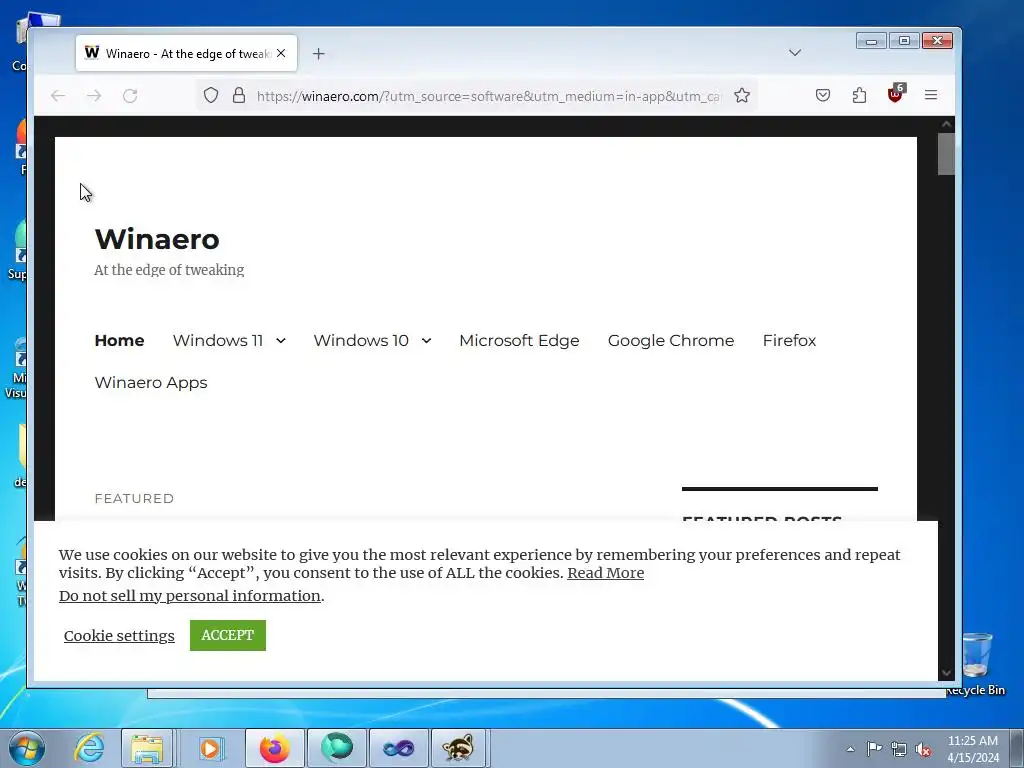
Task: Click the scrollbar up arrow
Action: point(946,123)
